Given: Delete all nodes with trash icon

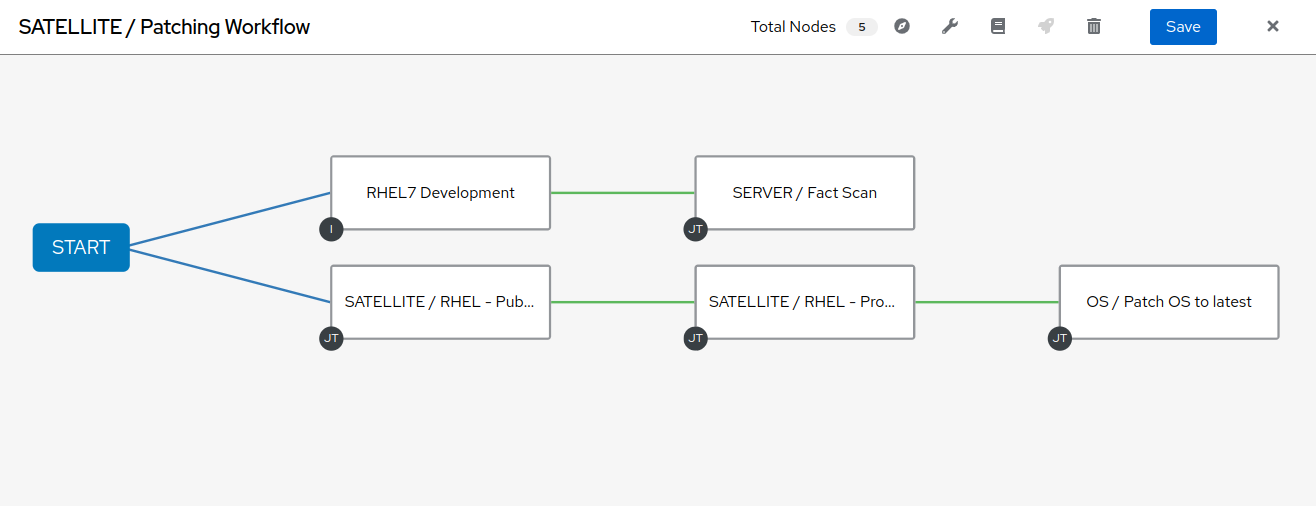Looking at the screenshot, I should (1094, 27).
